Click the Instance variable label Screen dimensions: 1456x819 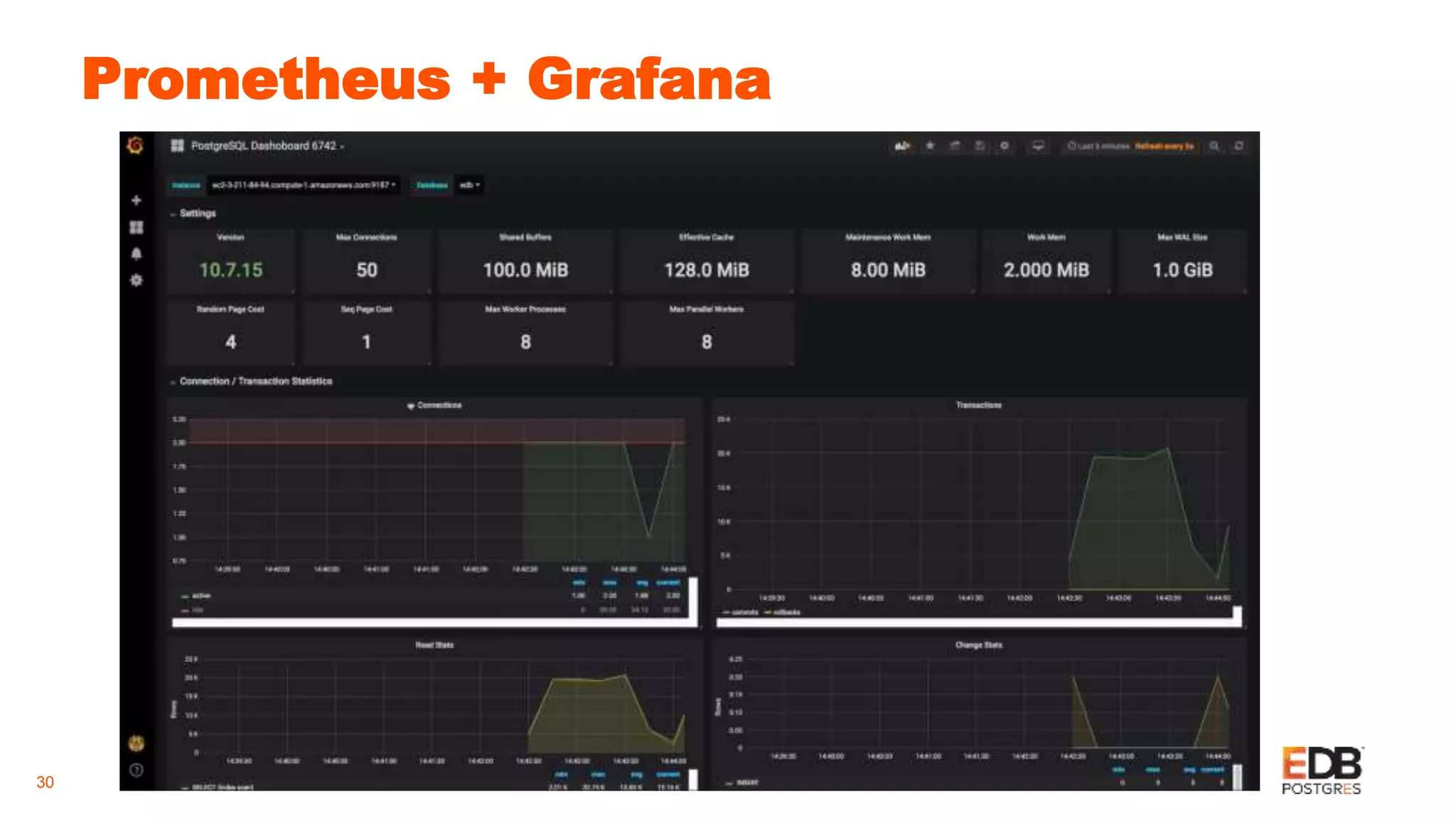pos(186,185)
